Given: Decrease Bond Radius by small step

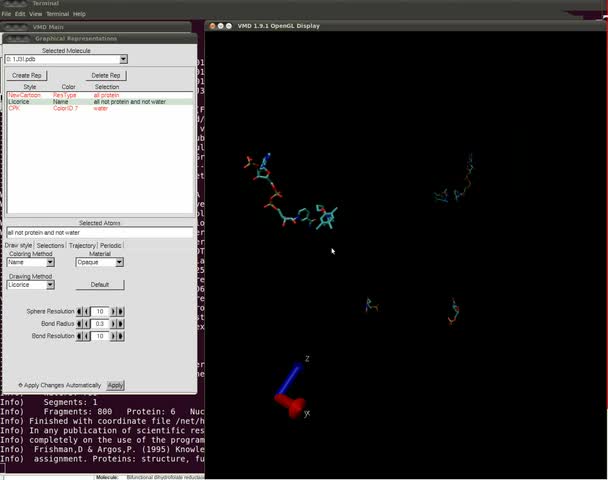Looking at the screenshot, I should tap(87, 324).
